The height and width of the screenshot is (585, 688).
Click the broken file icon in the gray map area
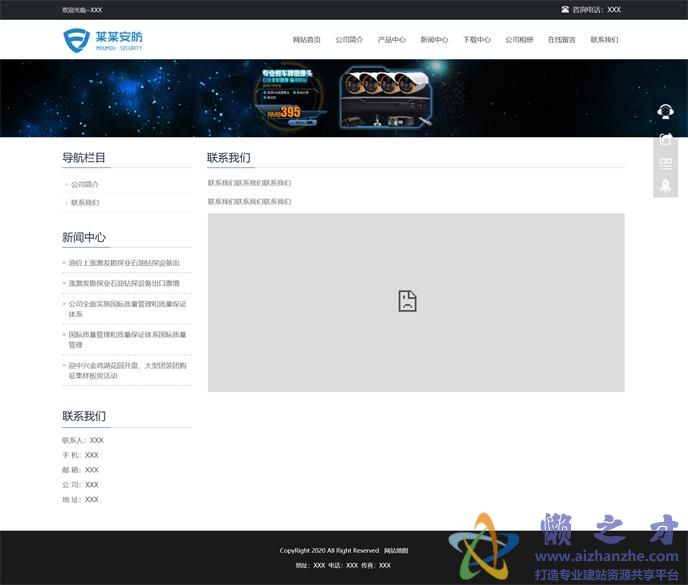[x=407, y=301]
